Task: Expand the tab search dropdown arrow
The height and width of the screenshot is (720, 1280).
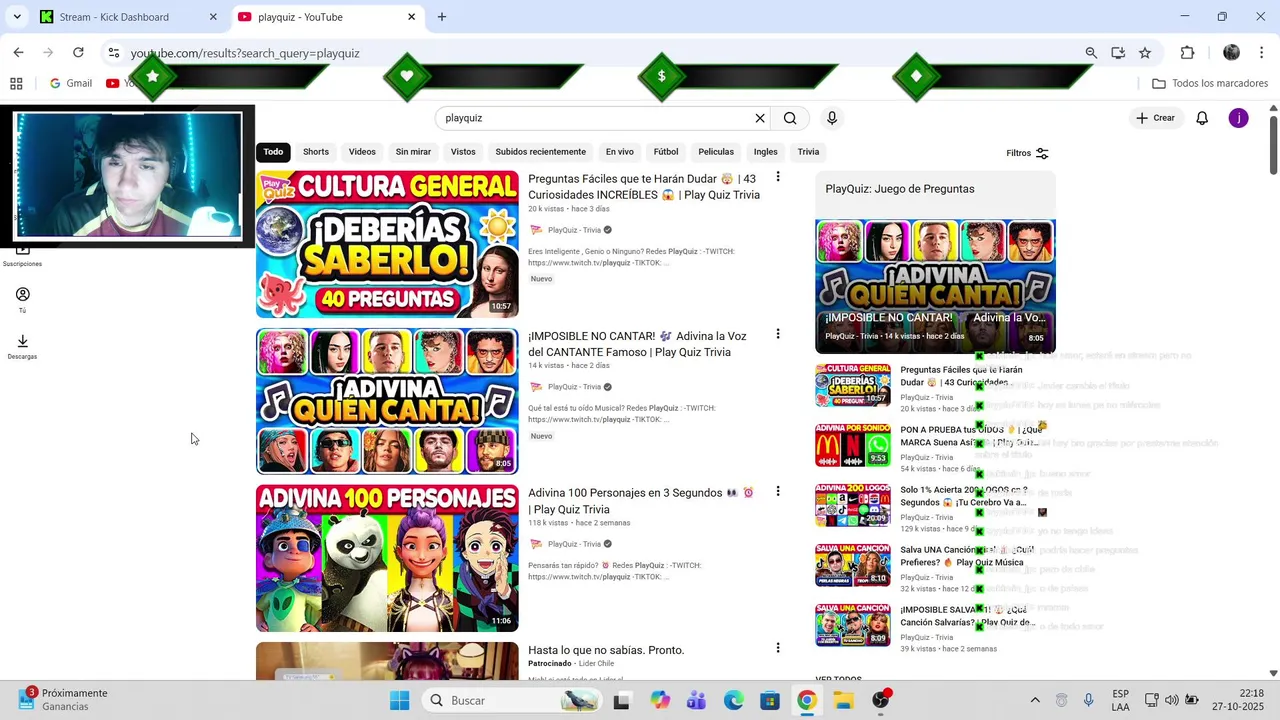Action: 17,17
